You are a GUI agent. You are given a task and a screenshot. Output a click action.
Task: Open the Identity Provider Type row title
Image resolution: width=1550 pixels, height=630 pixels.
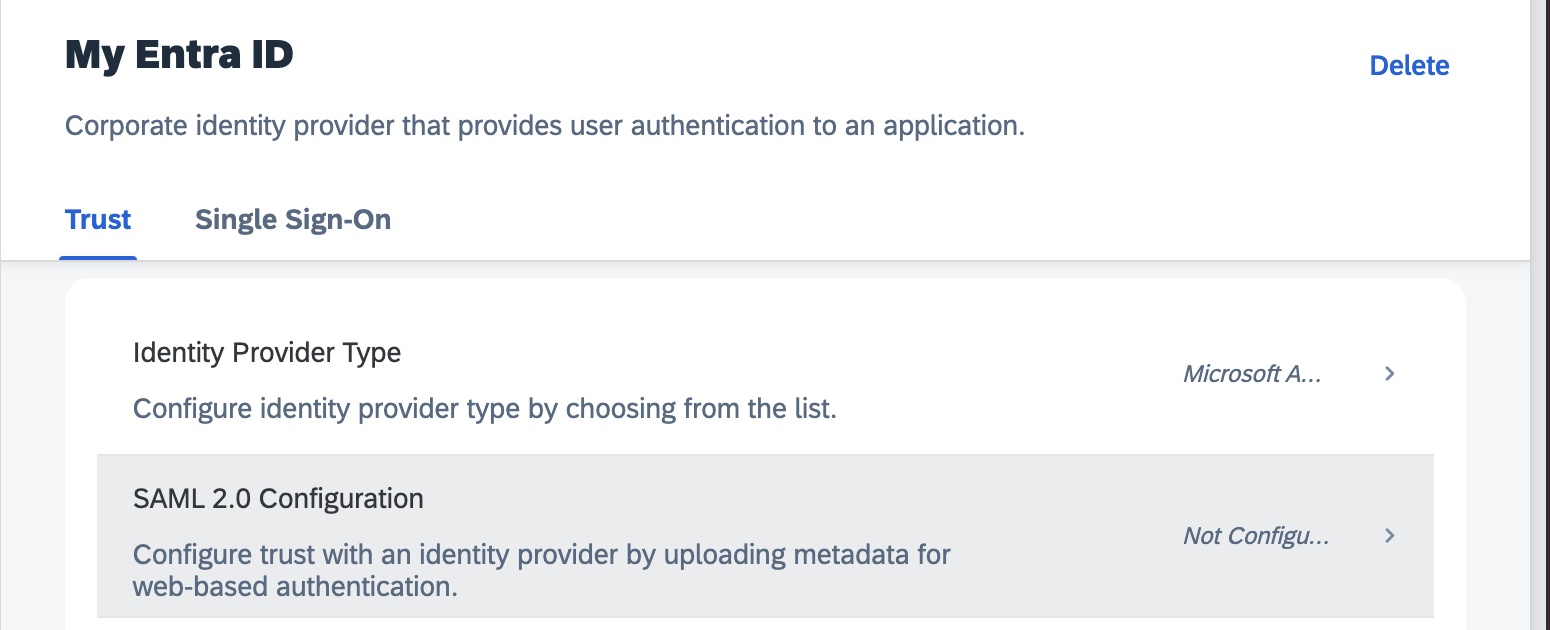point(267,353)
